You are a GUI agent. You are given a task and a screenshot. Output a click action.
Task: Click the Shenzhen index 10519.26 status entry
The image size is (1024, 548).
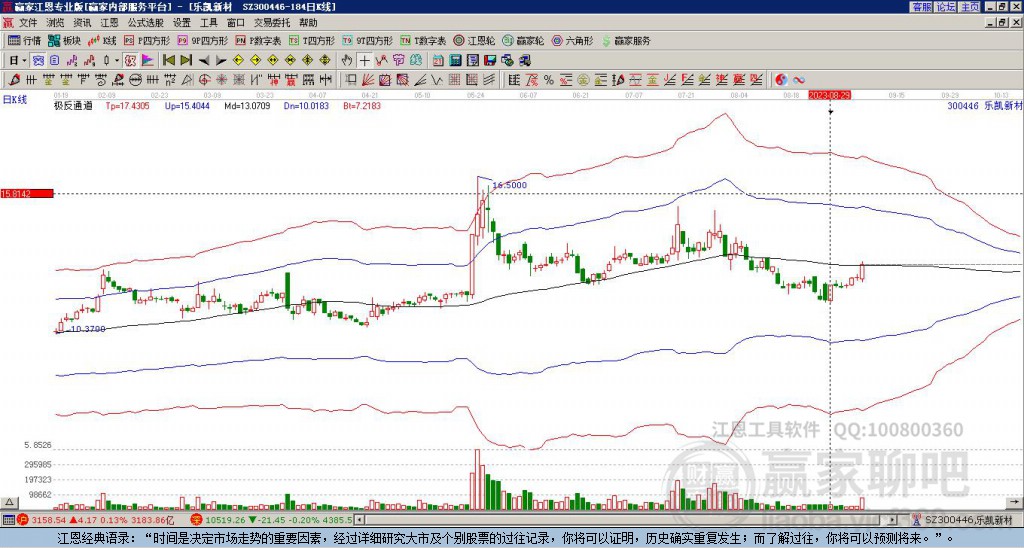point(271,520)
